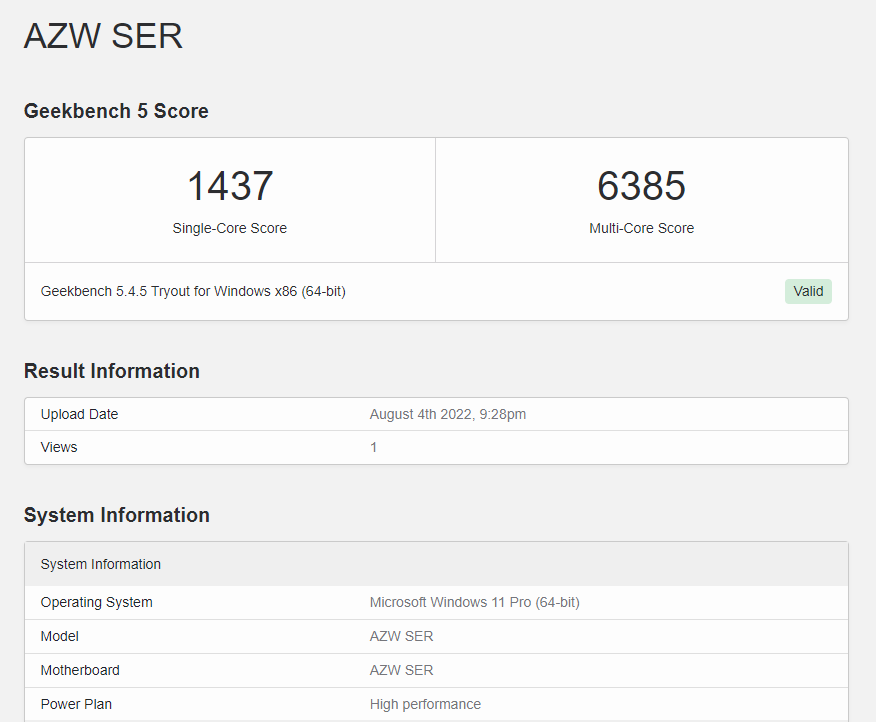This screenshot has width=876, height=722.
Task: Select the Geekbench 5.4.5 Tryout version text
Action: pyautogui.click(x=193, y=291)
